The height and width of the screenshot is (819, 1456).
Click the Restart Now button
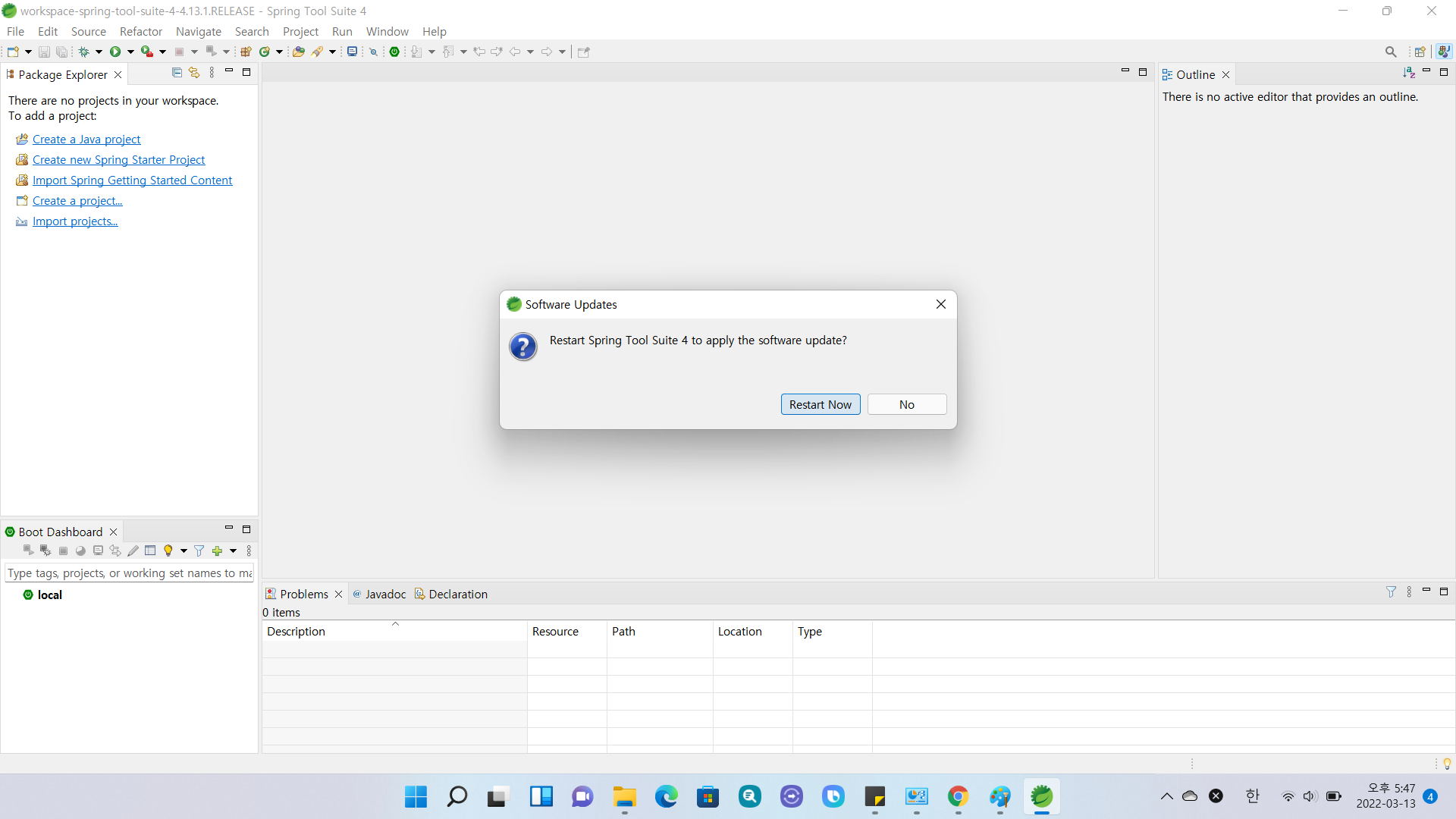[x=820, y=404]
